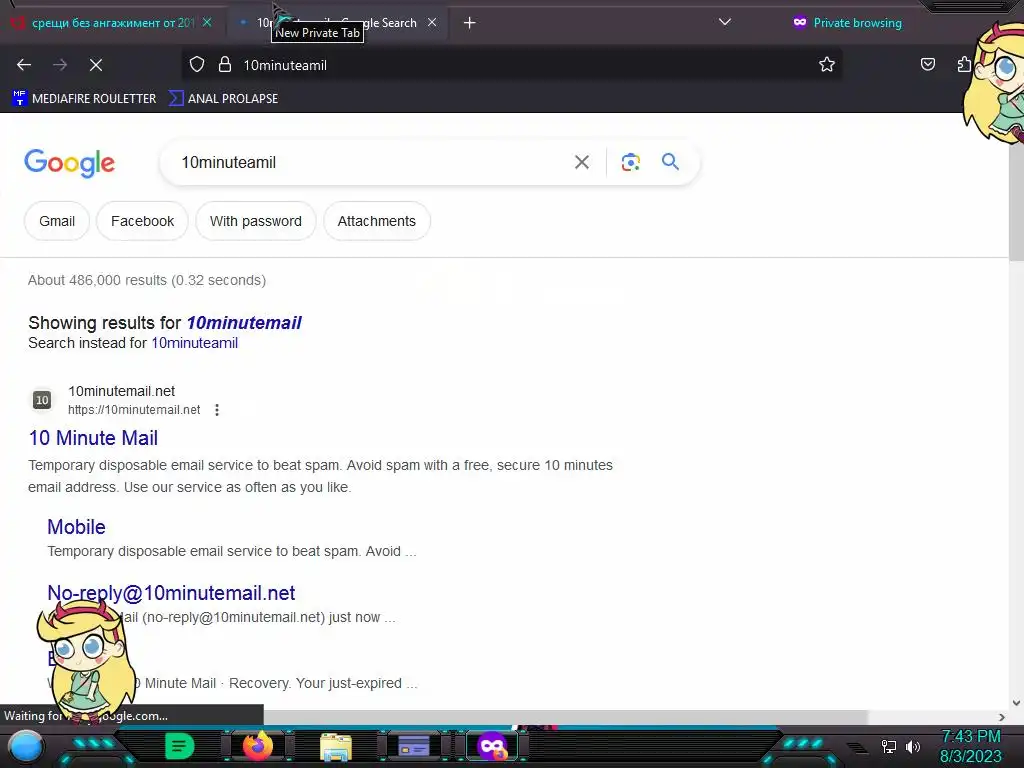The width and height of the screenshot is (1024, 768).
Task: Save page to Pocket
Action: (x=927, y=64)
